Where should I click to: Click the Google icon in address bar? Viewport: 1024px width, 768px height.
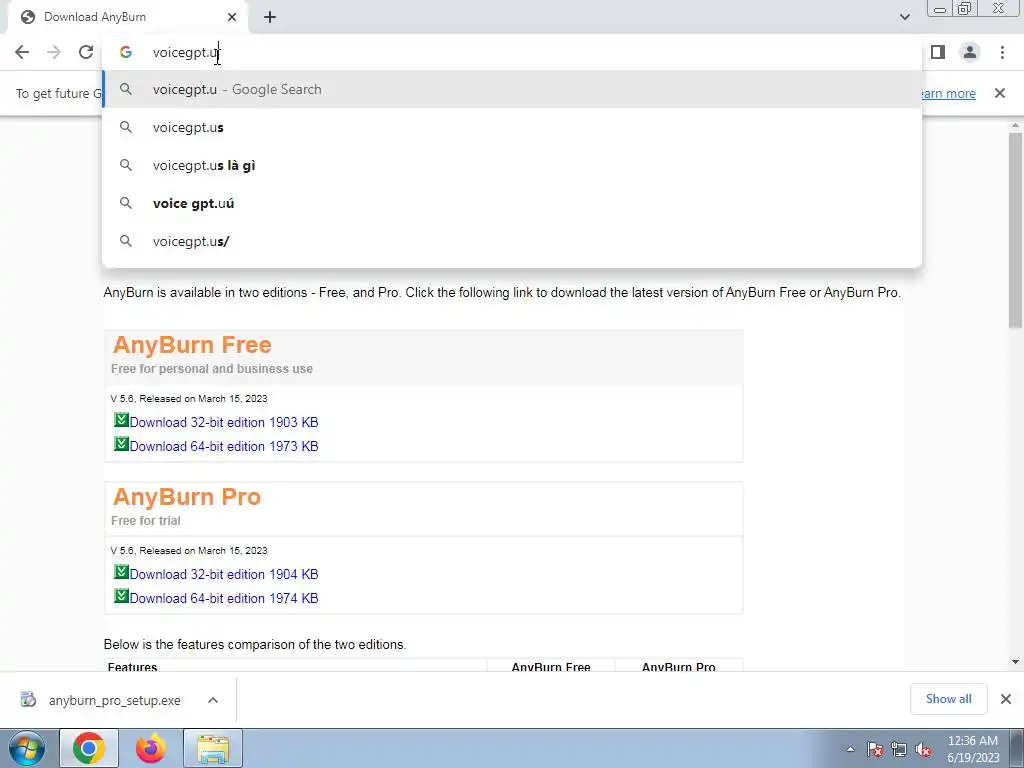(126, 52)
